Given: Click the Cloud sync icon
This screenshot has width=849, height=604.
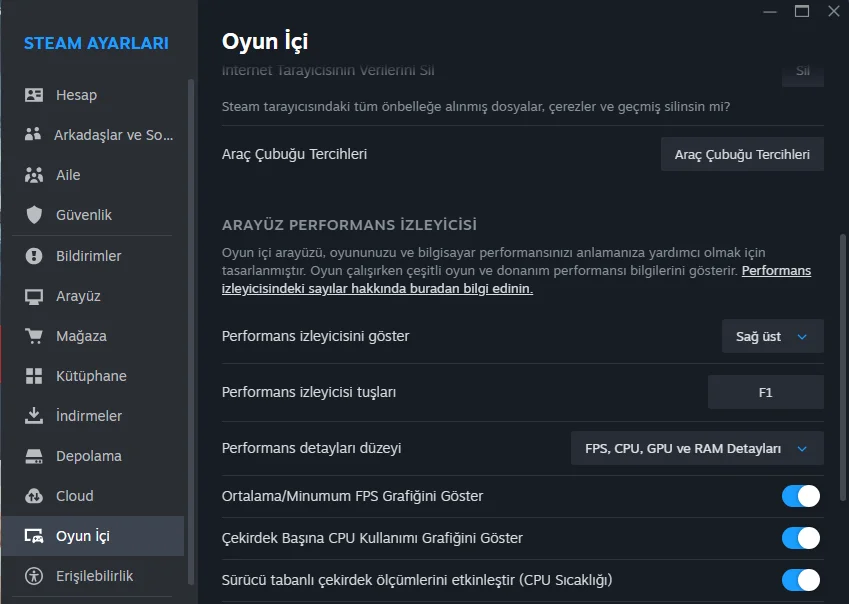Looking at the screenshot, I should (34, 496).
